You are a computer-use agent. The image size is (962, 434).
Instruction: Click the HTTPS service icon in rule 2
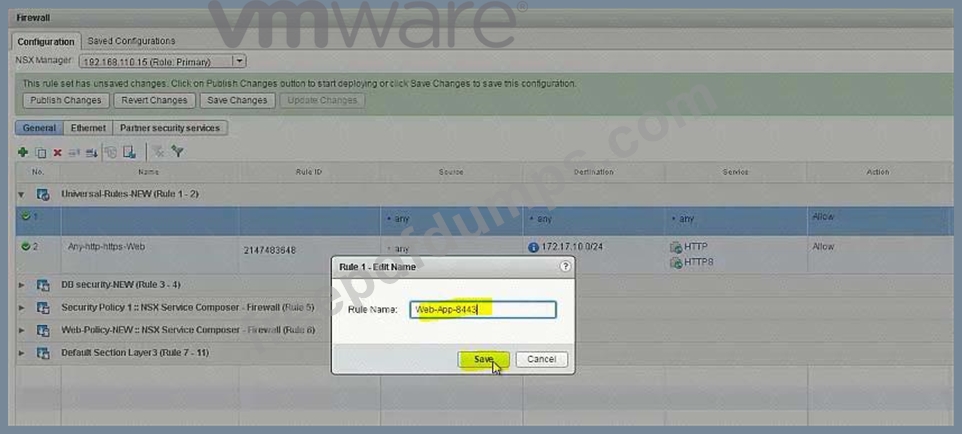[x=675, y=263]
